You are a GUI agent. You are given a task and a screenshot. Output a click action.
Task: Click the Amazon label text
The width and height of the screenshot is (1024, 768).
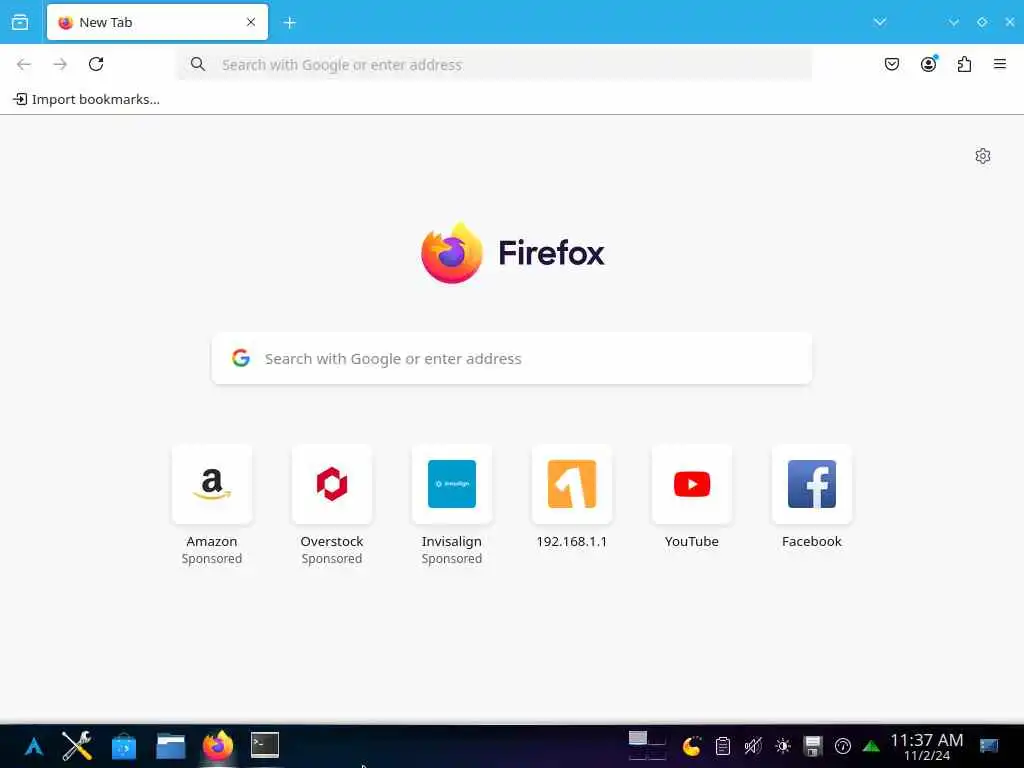tap(212, 541)
